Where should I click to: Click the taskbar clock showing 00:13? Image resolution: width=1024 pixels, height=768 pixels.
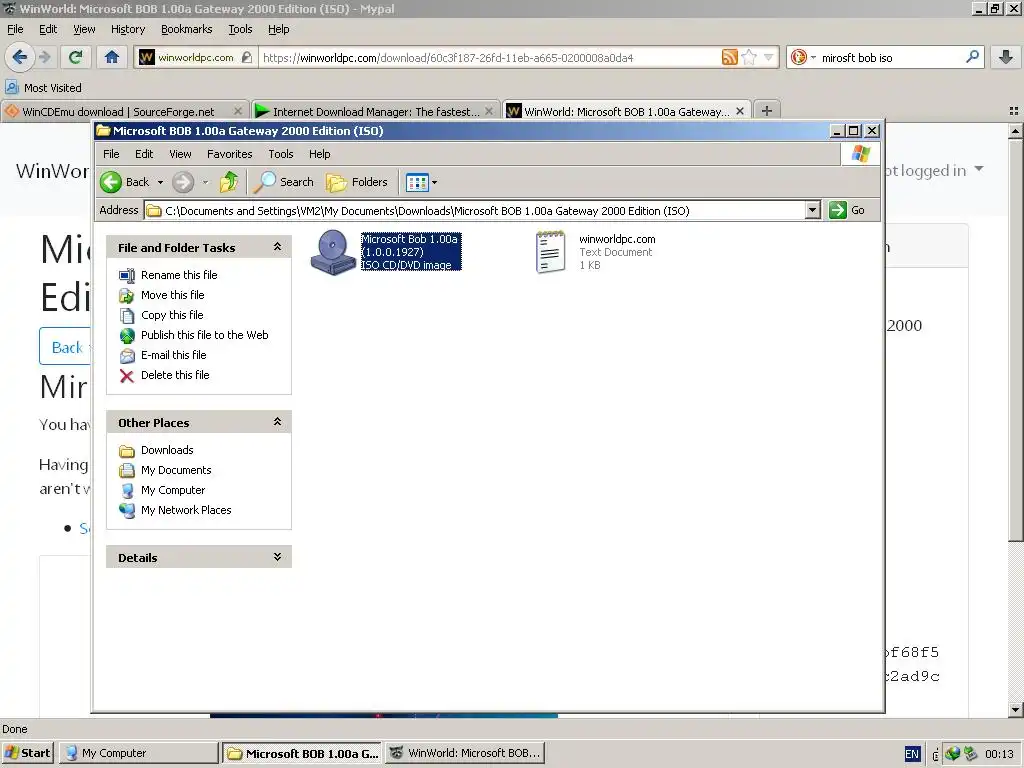coord(999,754)
